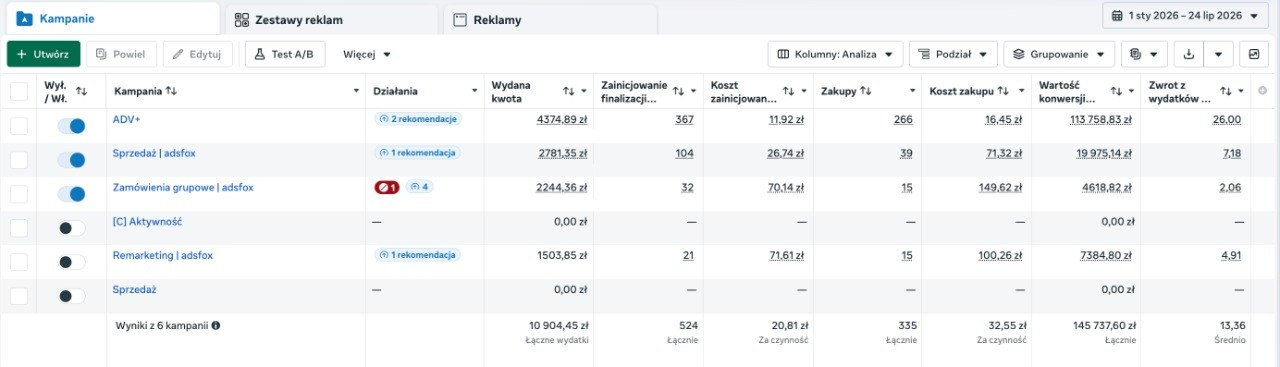The height and width of the screenshot is (367, 1280).
Task: Open Zakupy column header menu arrow
Action: pyautogui.click(x=912, y=91)
